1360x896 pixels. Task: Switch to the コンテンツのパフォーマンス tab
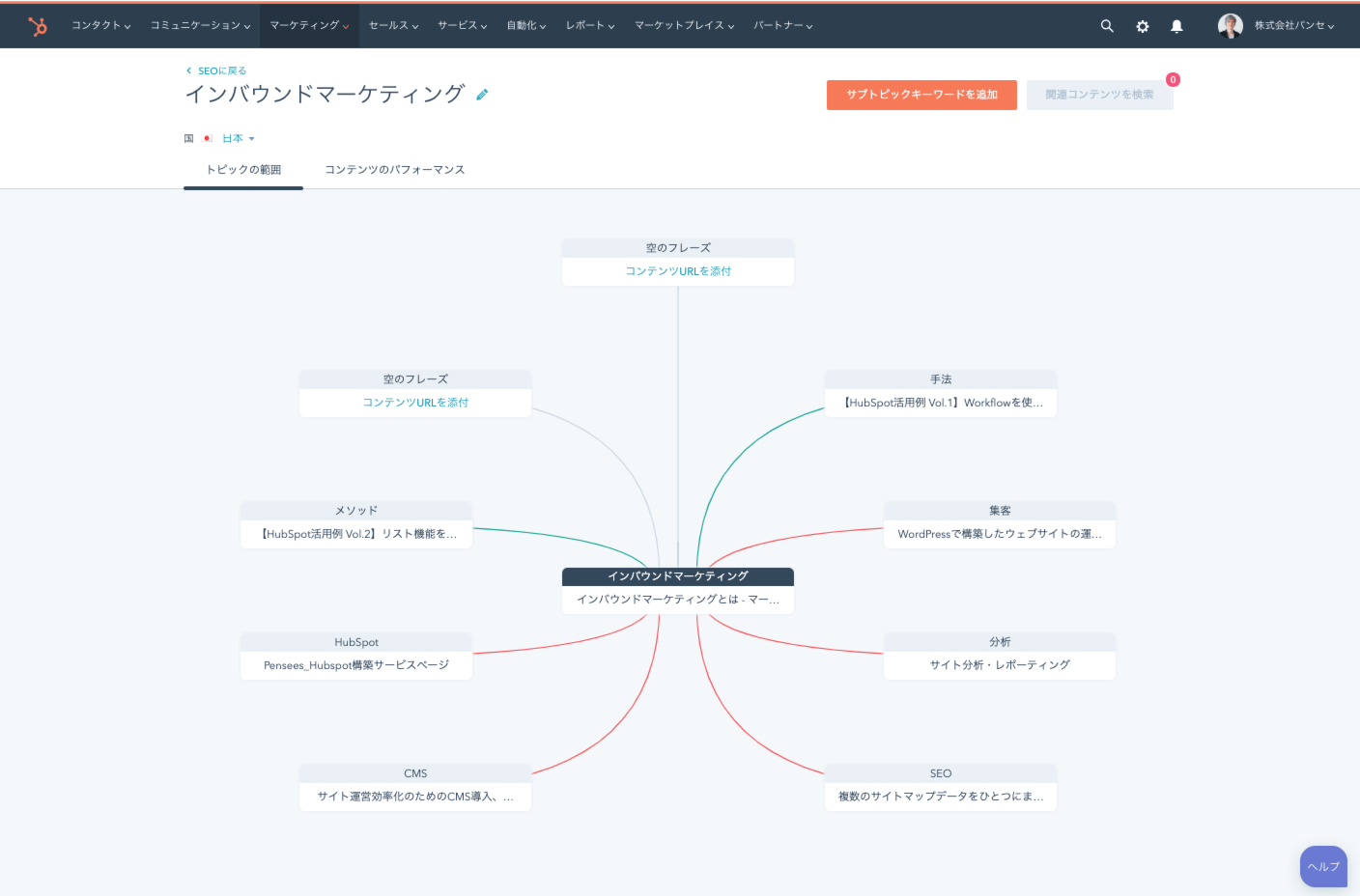click(x=394, y=170)
